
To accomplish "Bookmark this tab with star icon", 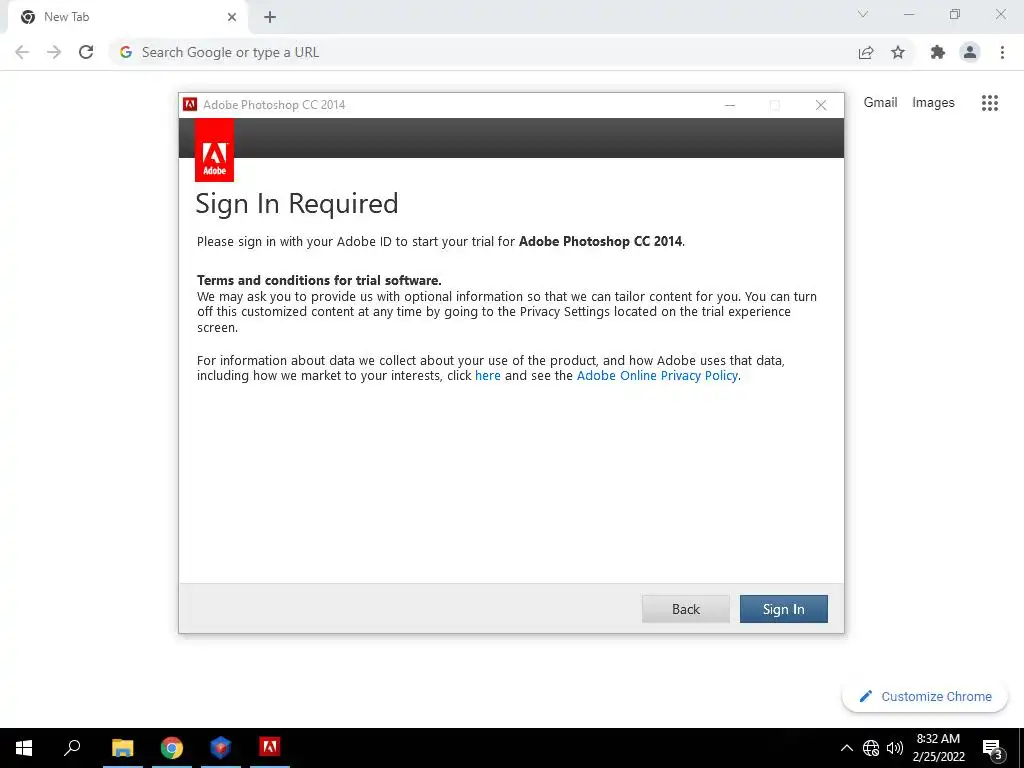I will (898, 52).
